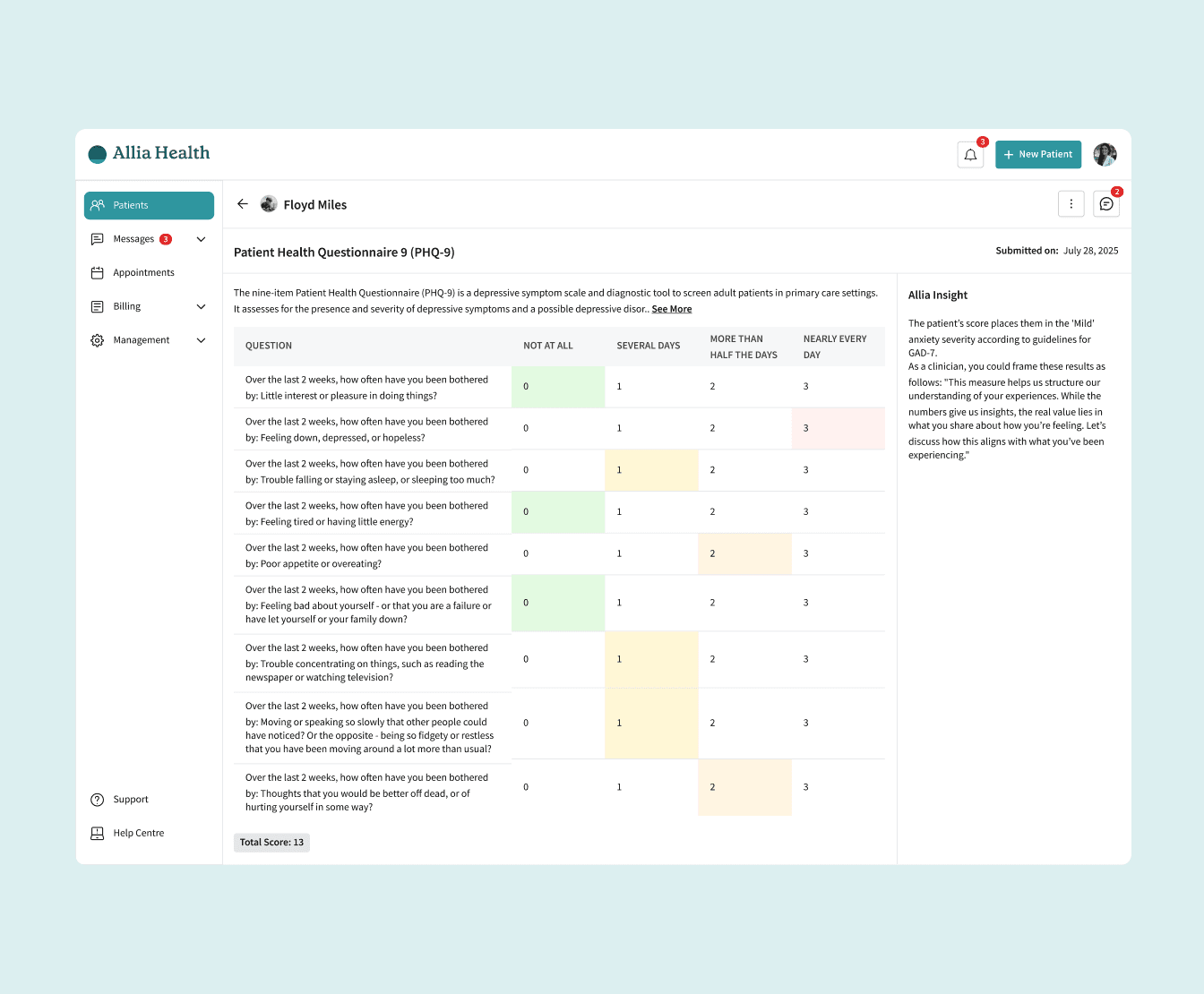This screenshot has width=1204, height=994.
Task: Open the three-dot more options menu
Action: pyautogui.click(x=1071, y=204)
